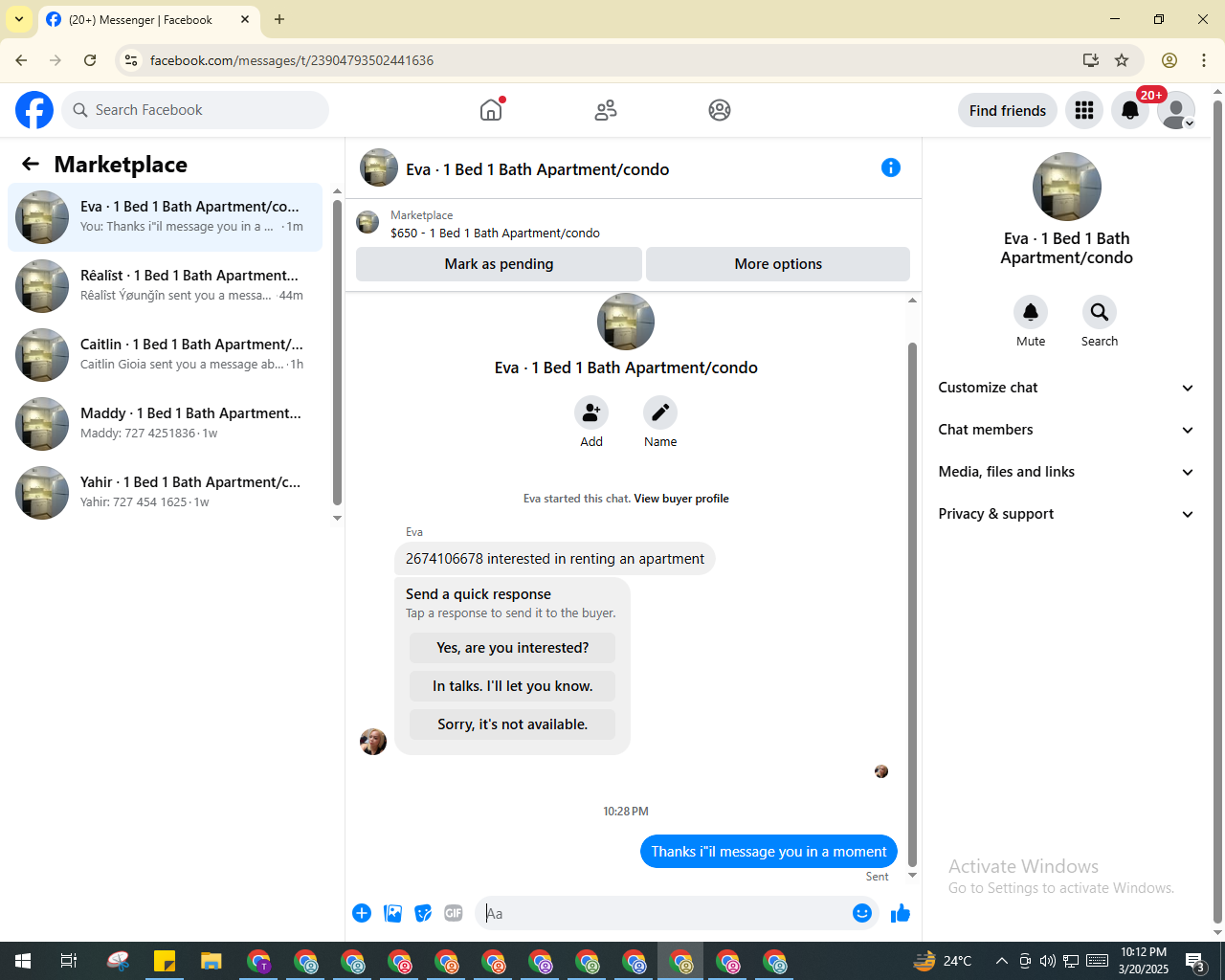
Task: Open the tab search dropdown arrow in Chrome
Action: pos(19,19)
